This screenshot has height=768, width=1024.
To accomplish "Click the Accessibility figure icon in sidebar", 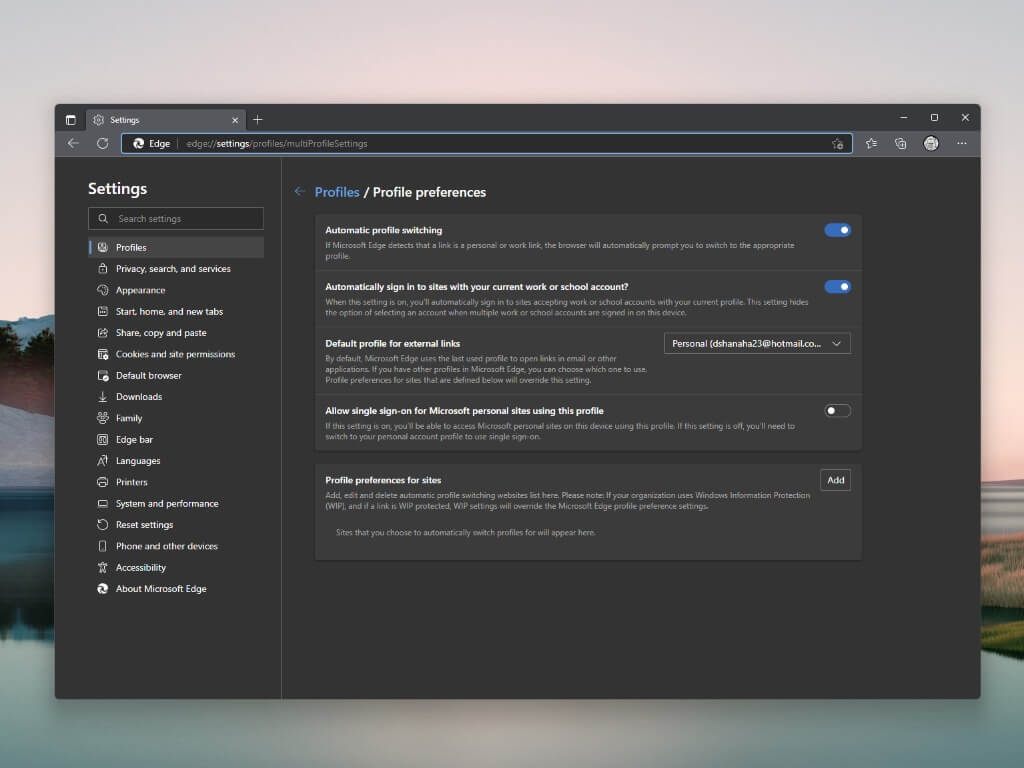I will tap(103, 568).
